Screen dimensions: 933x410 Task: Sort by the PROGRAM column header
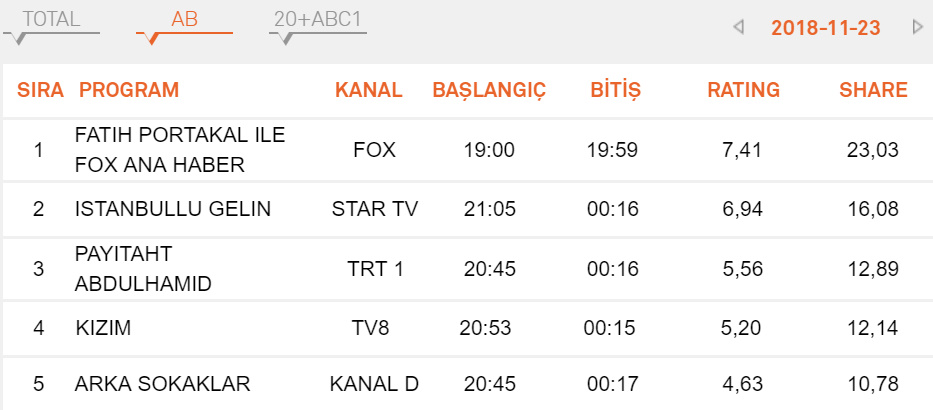[x=129, y=90]
